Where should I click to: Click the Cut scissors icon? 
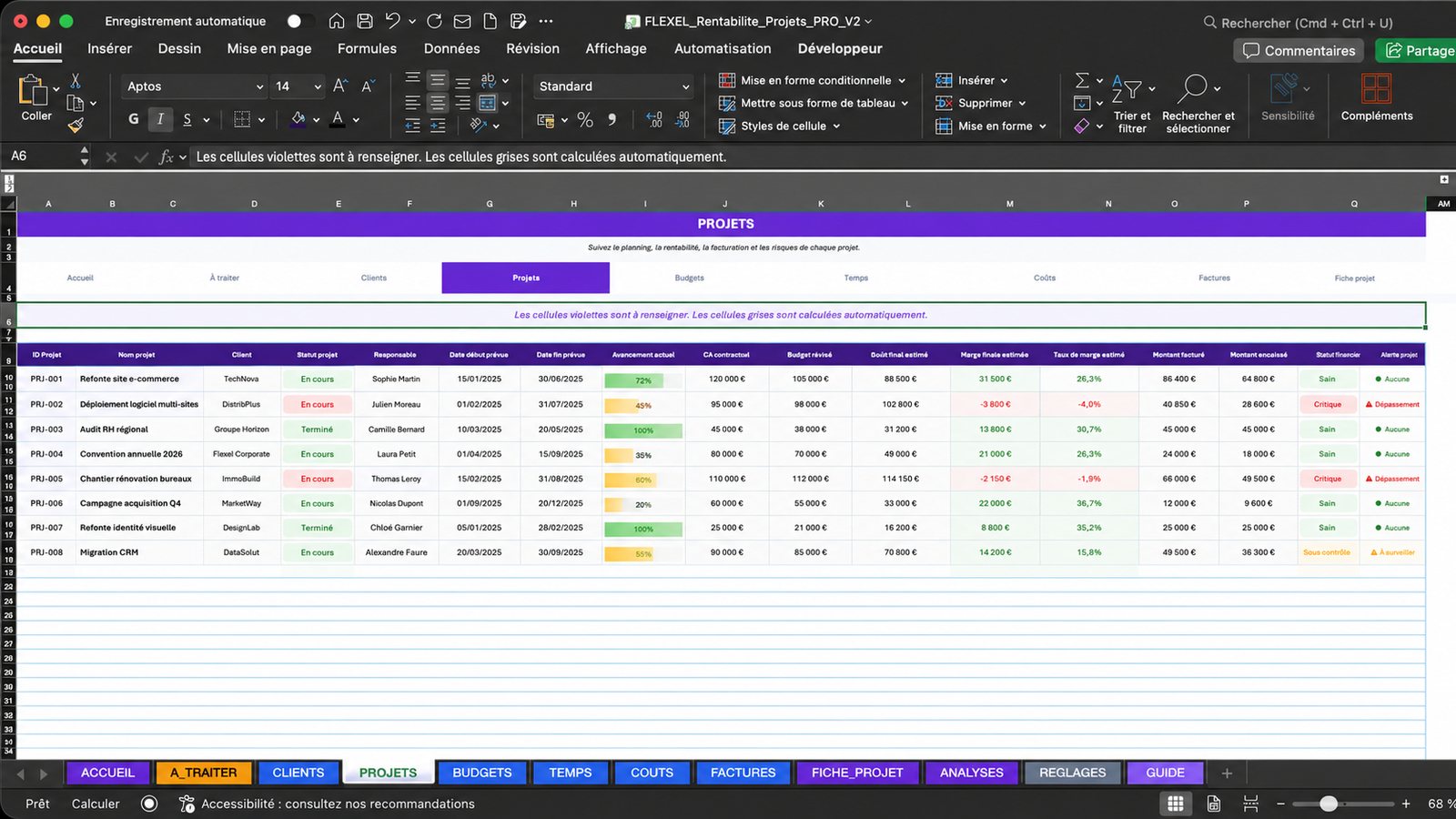coord(76,81)
